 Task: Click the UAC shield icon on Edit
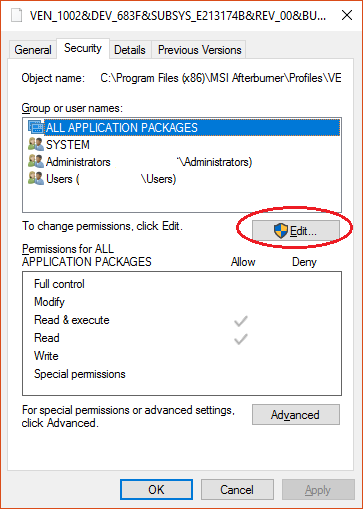[x=281, y=231]
